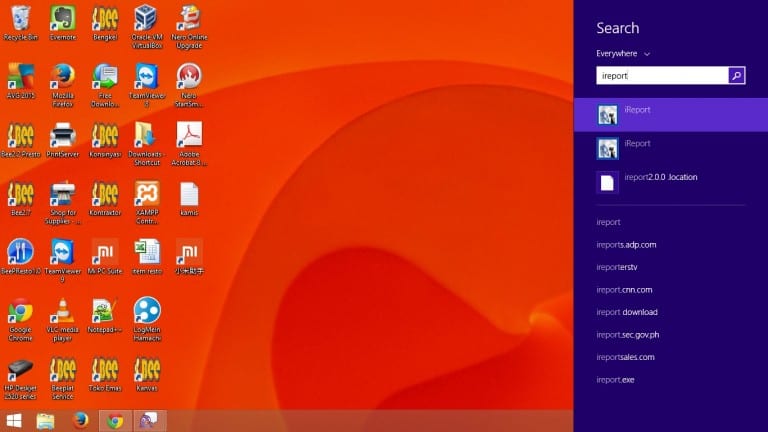Image resolution: width=768 pixels, height=432 pixels.
Task: Open TeamViewer 8 desktop icon
Action: click(147, 85)
